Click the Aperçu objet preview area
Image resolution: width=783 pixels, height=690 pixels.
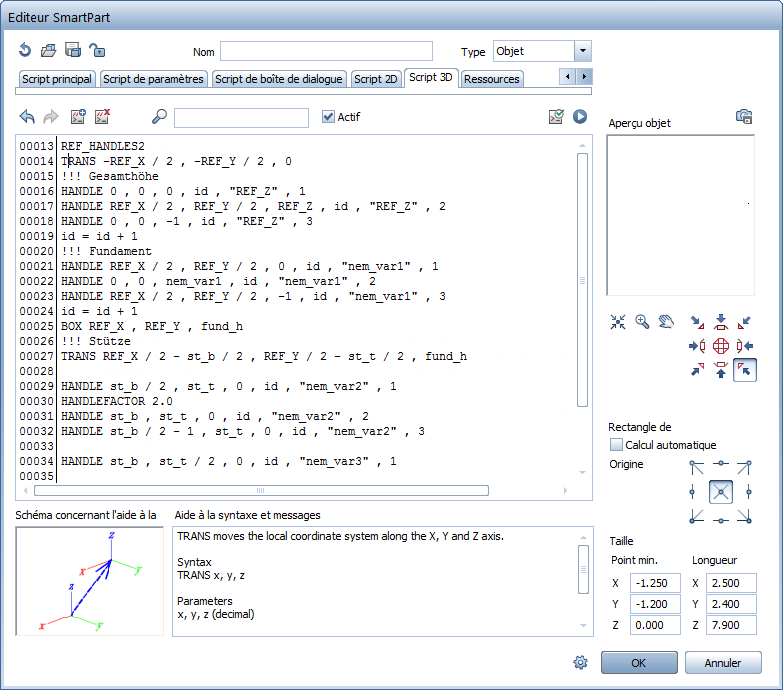pyautogui.click(x=680, y=215)
